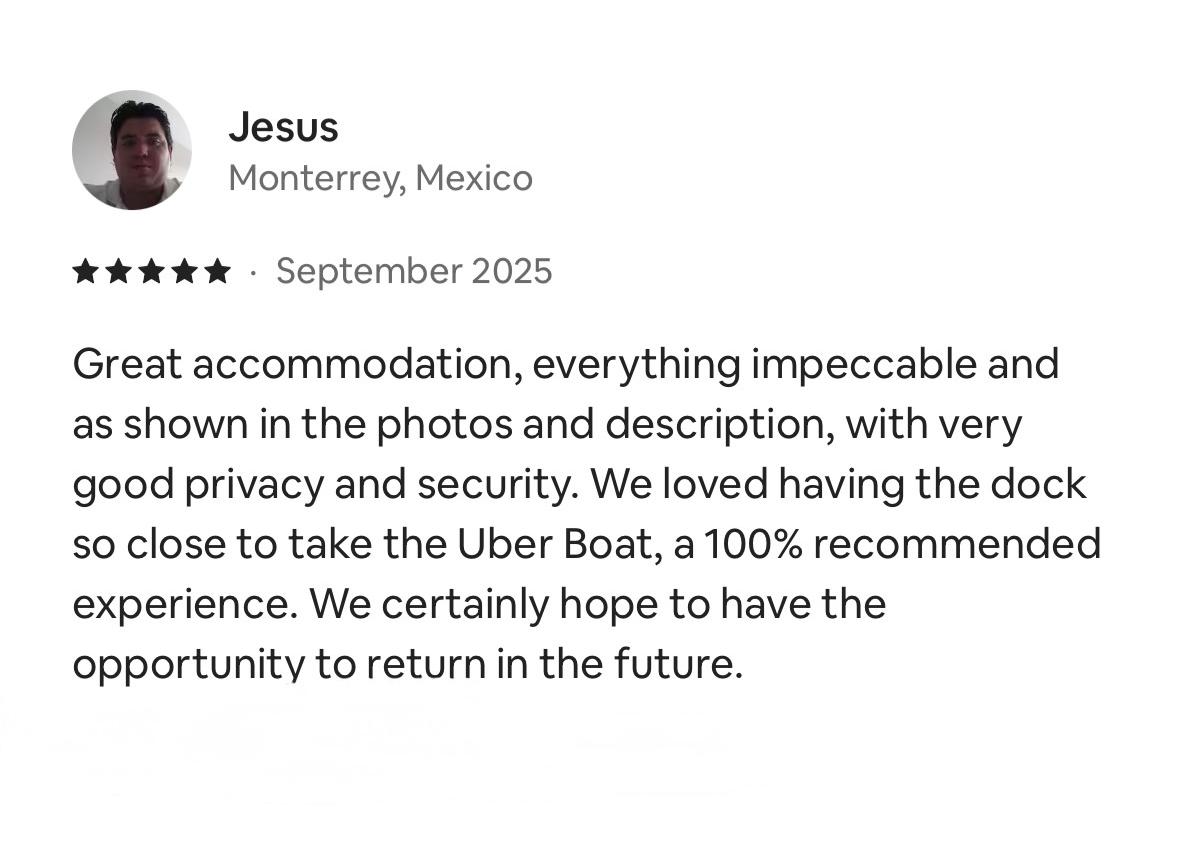This screenshot has height=868, width=1179.
Task: Click the Monterrey, Mexico location text
Action: click(380, 178)
